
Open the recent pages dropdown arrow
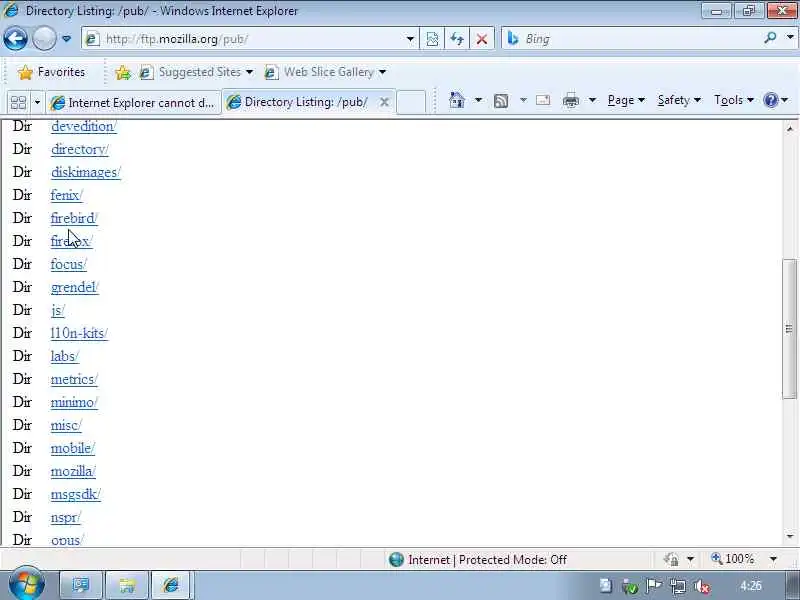tap(66, 39)
